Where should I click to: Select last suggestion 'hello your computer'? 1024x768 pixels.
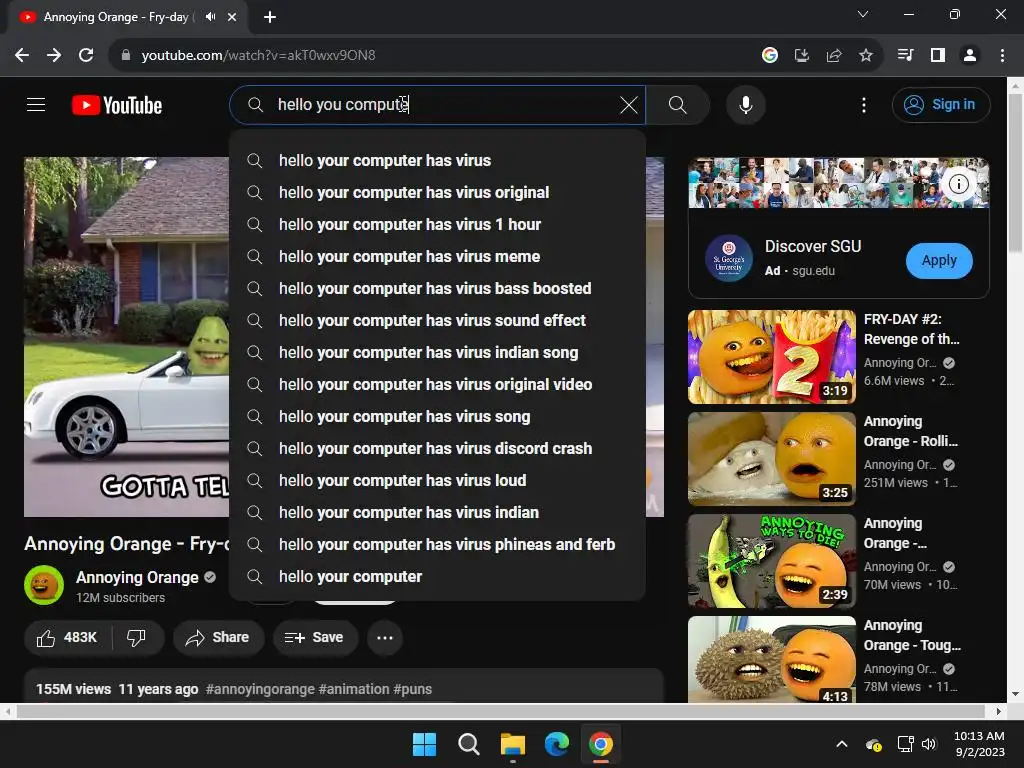click(437, 577)
